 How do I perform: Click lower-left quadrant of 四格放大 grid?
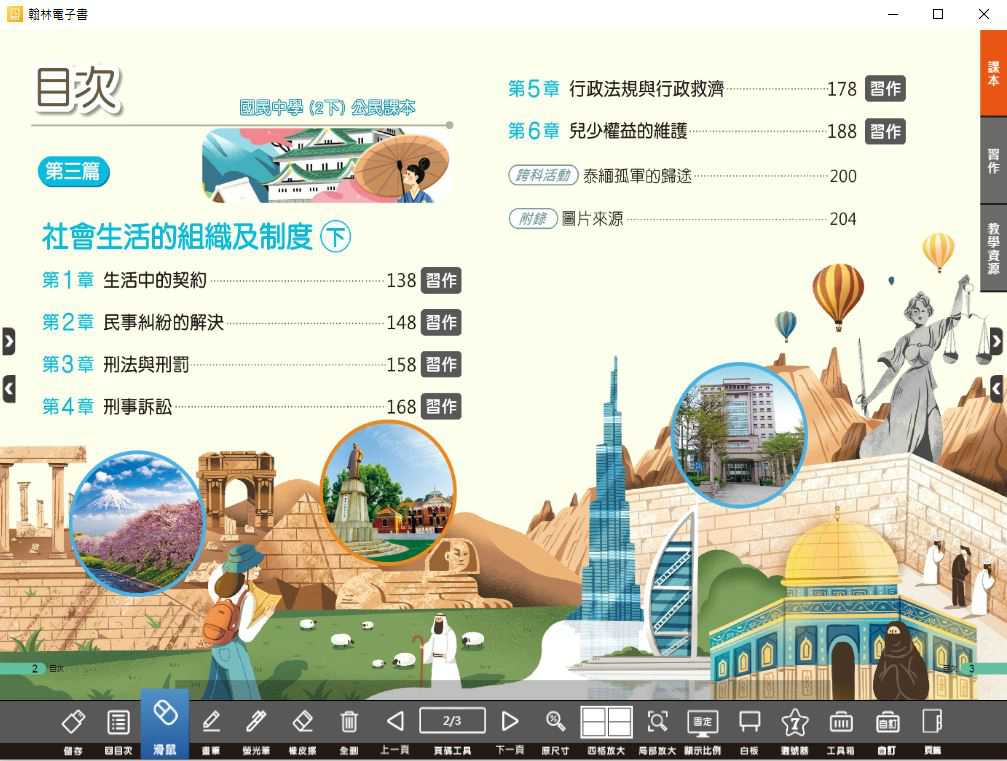(x=593, y=729)
